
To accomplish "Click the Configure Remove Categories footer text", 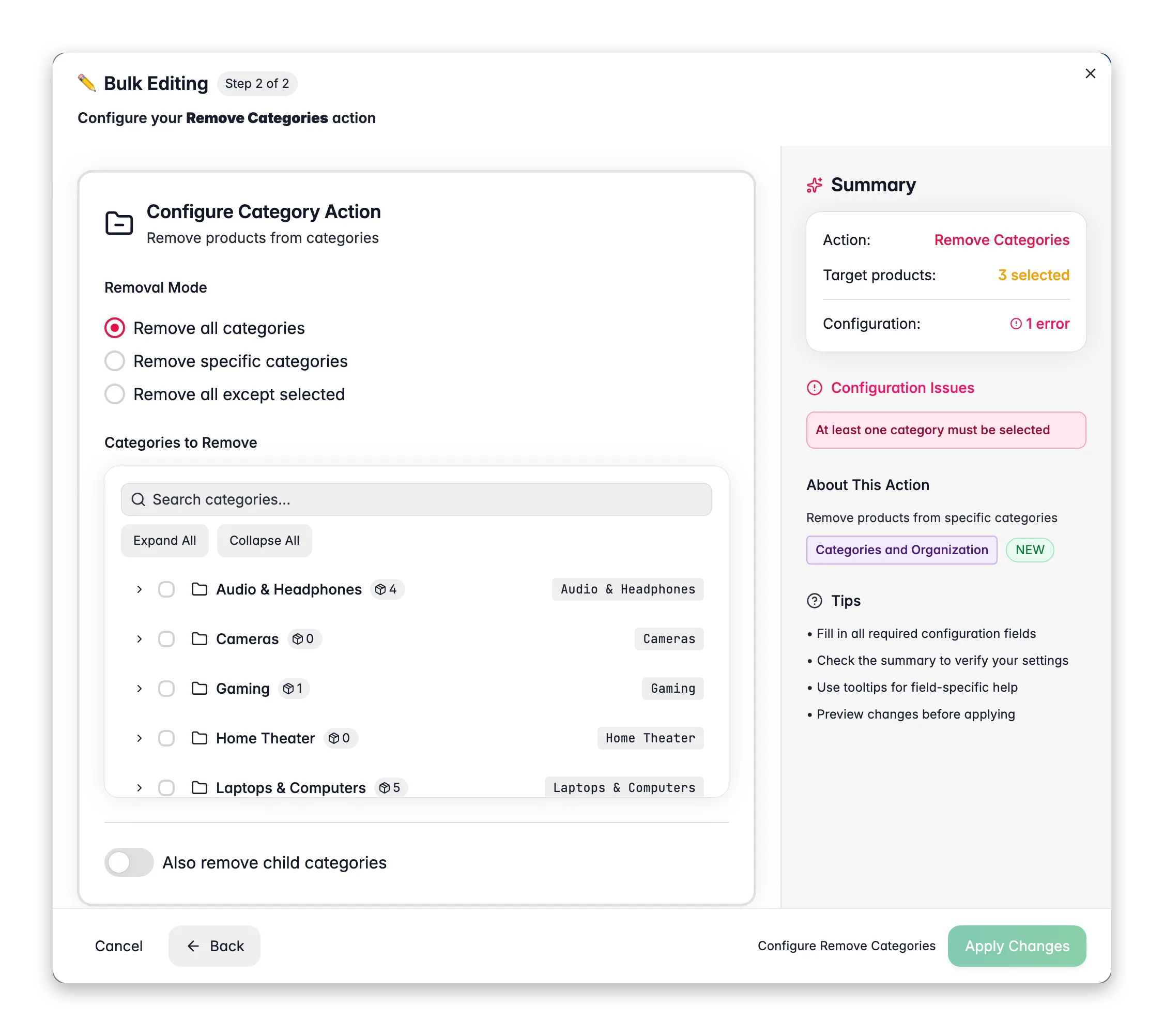I will coord(846,946).
